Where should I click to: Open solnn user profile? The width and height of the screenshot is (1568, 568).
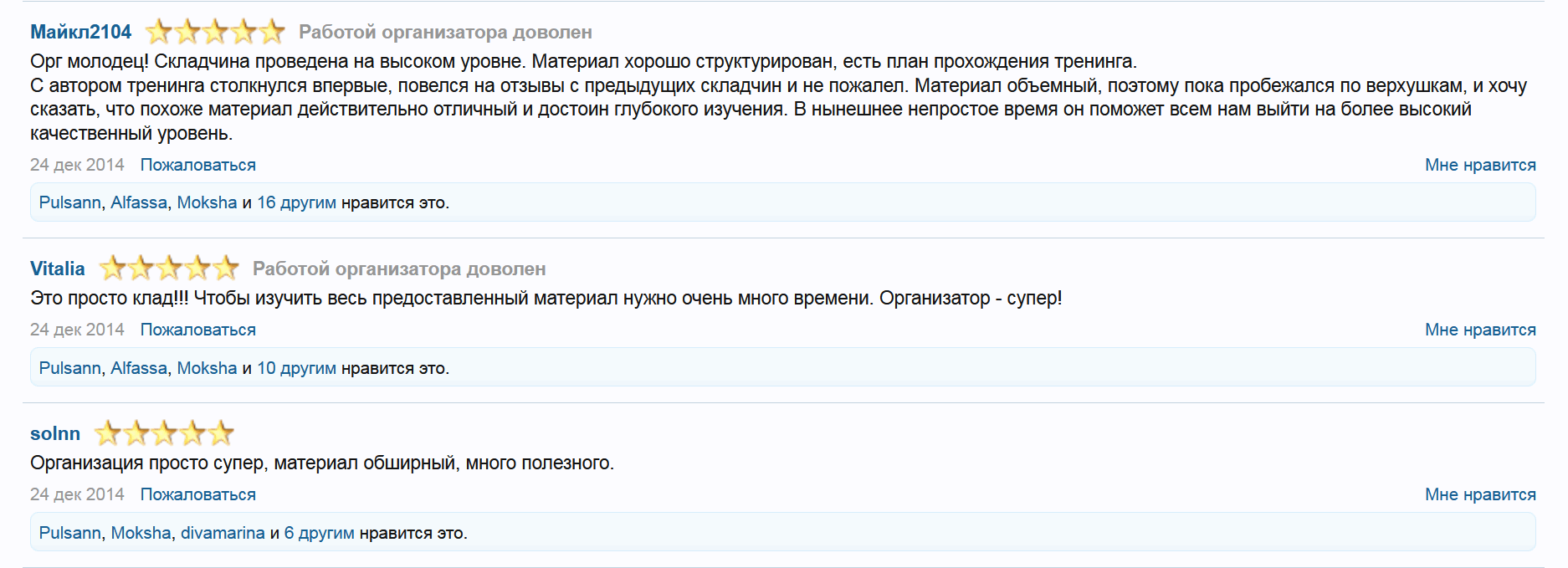click(55, 433)
